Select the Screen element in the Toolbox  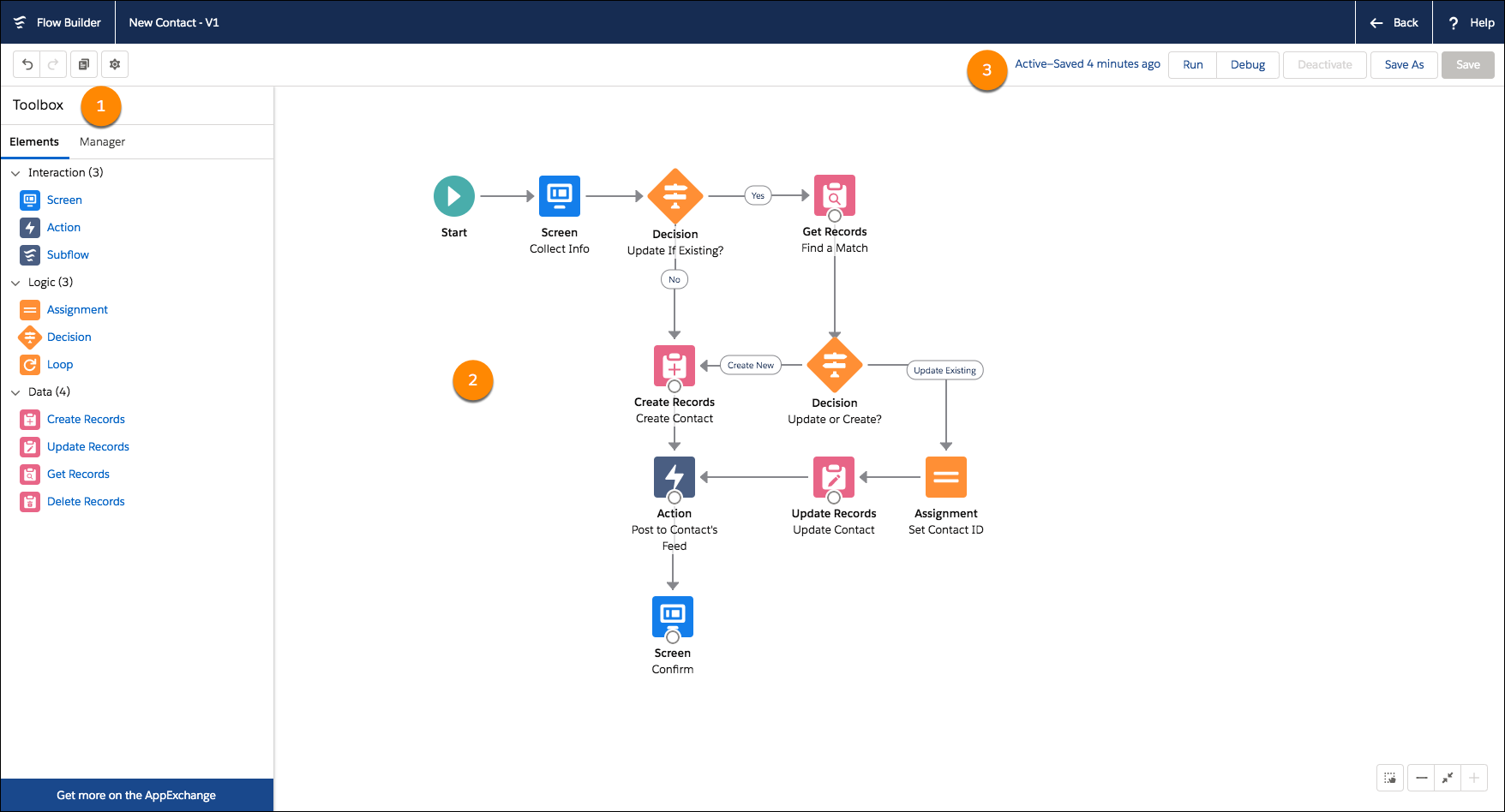[x=63, y=200]
